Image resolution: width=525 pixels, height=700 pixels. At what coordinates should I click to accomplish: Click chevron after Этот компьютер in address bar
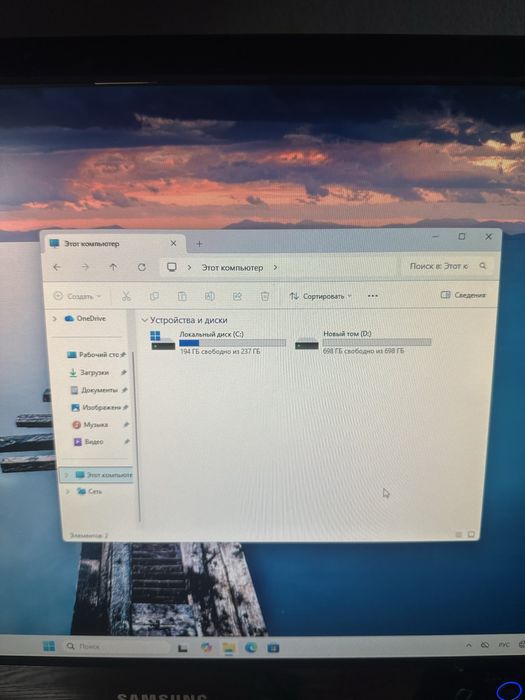click(x=275, y=267)
